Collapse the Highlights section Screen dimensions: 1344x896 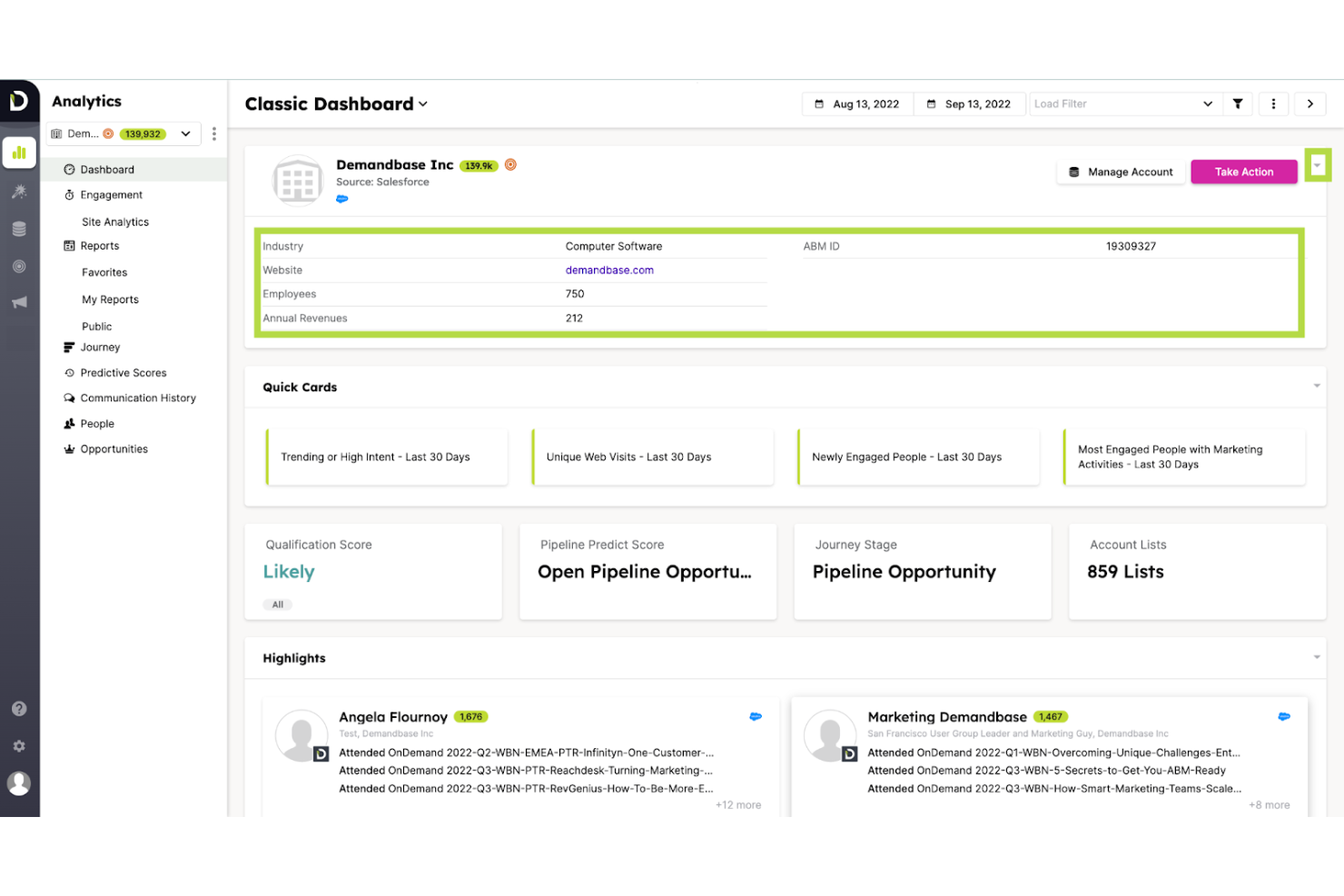[1316, 657]
